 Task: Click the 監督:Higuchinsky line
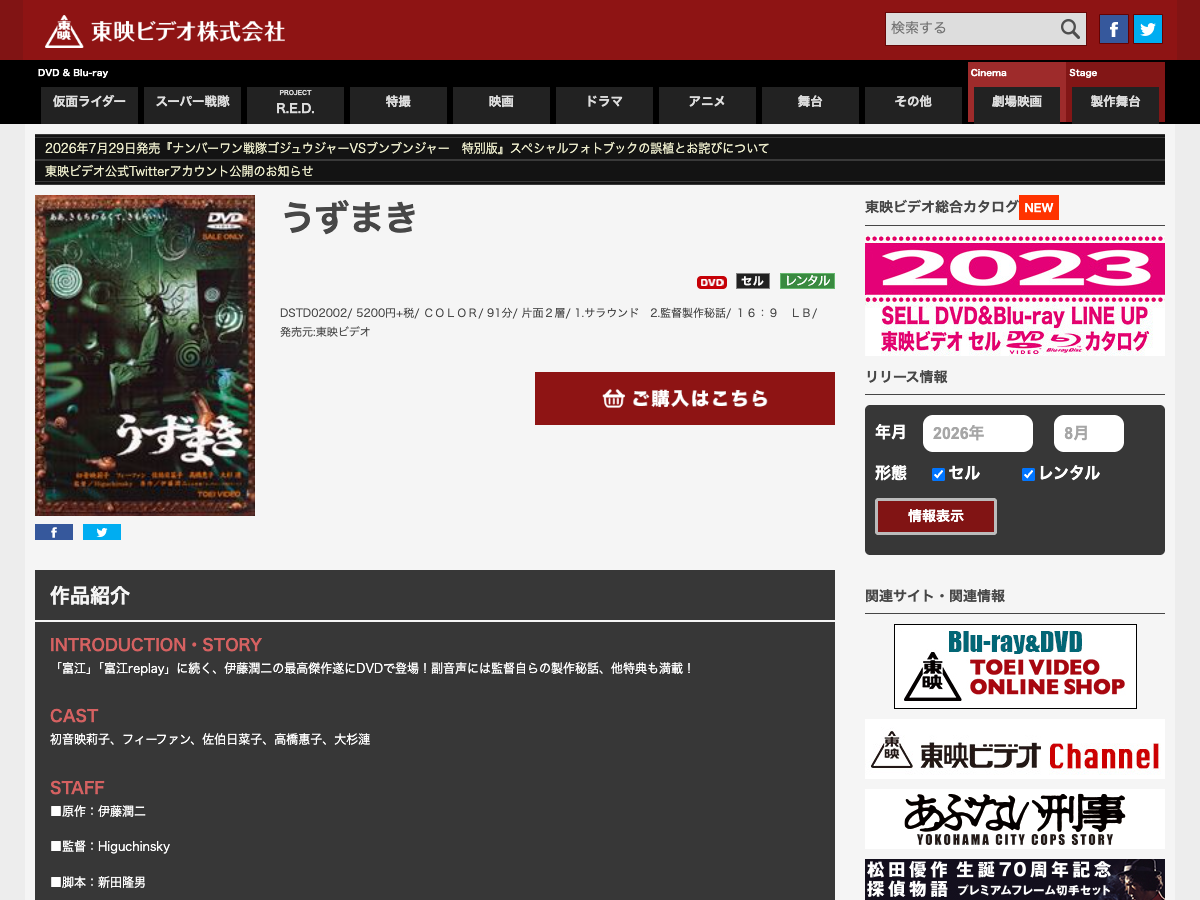tap(110, 846)
